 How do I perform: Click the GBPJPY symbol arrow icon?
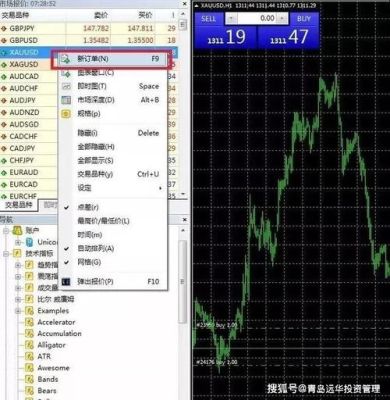(x=4, y=29)
